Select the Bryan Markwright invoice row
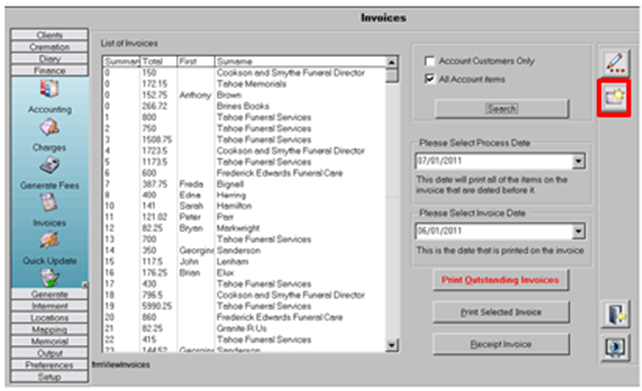This screenshot has height=391, width=642. click(244, 228)
